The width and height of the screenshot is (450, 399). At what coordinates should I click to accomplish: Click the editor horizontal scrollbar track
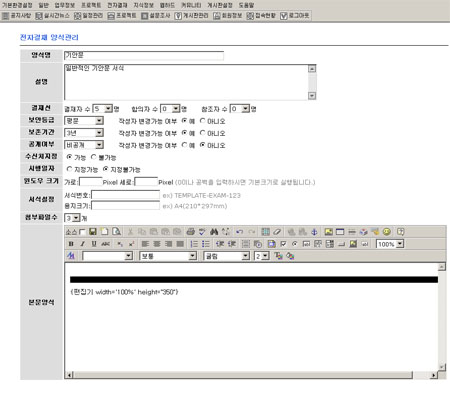(252, 375)
